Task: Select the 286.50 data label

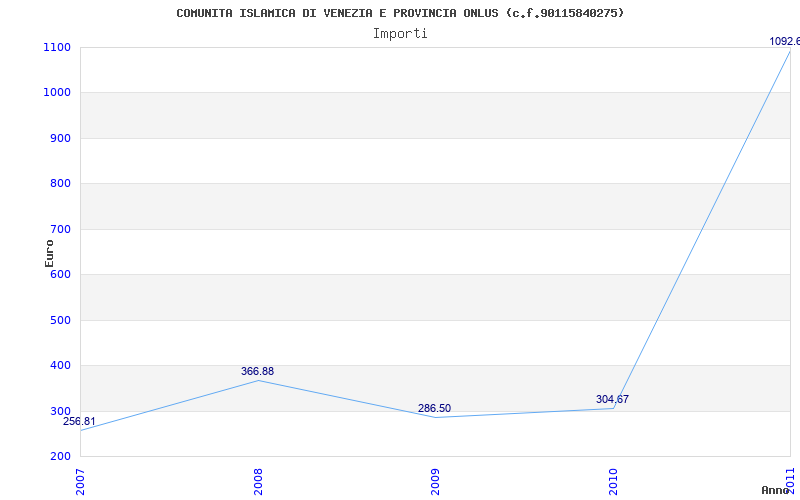Action: pos(435,408)
